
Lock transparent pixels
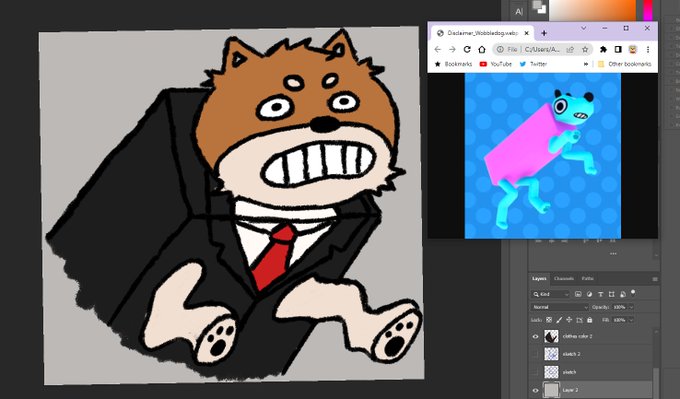click(549, 320)
